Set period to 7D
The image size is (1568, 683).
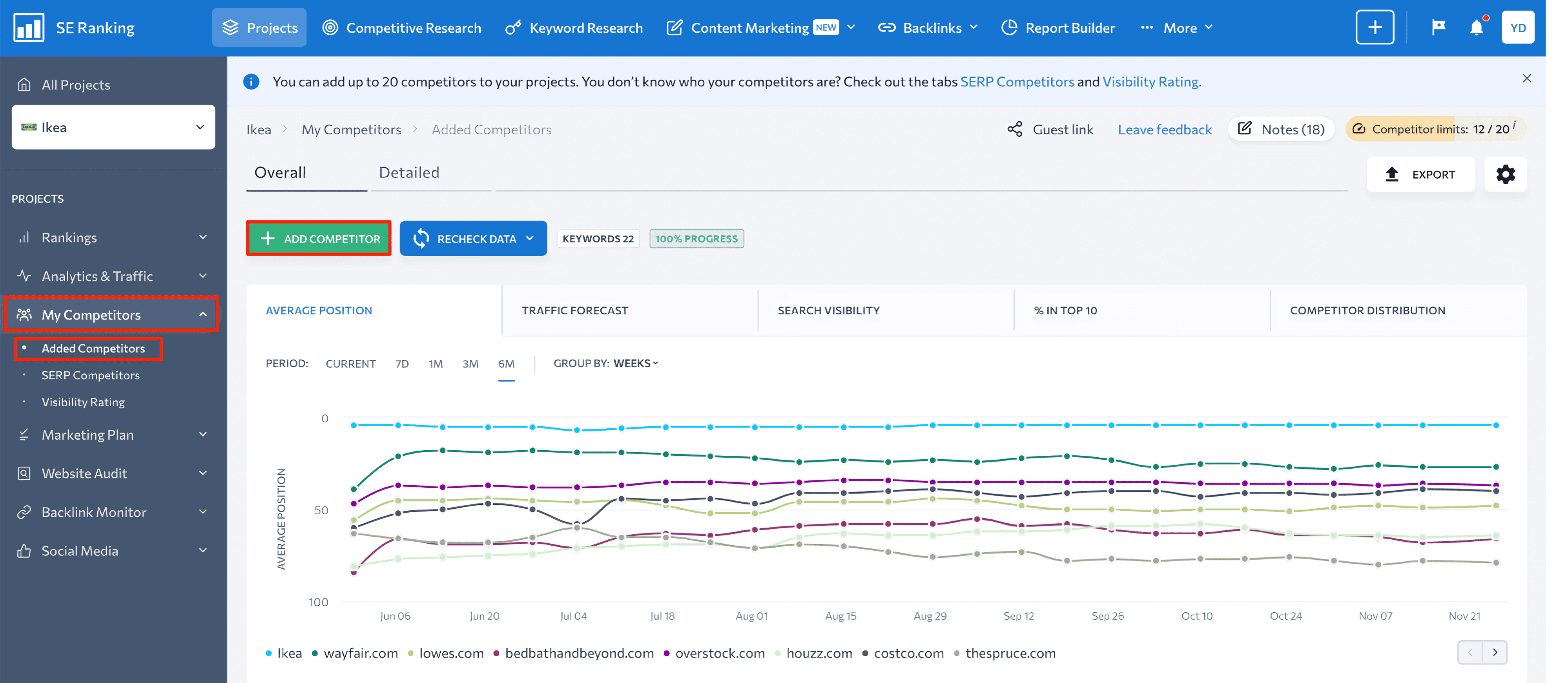coord(402,364)
